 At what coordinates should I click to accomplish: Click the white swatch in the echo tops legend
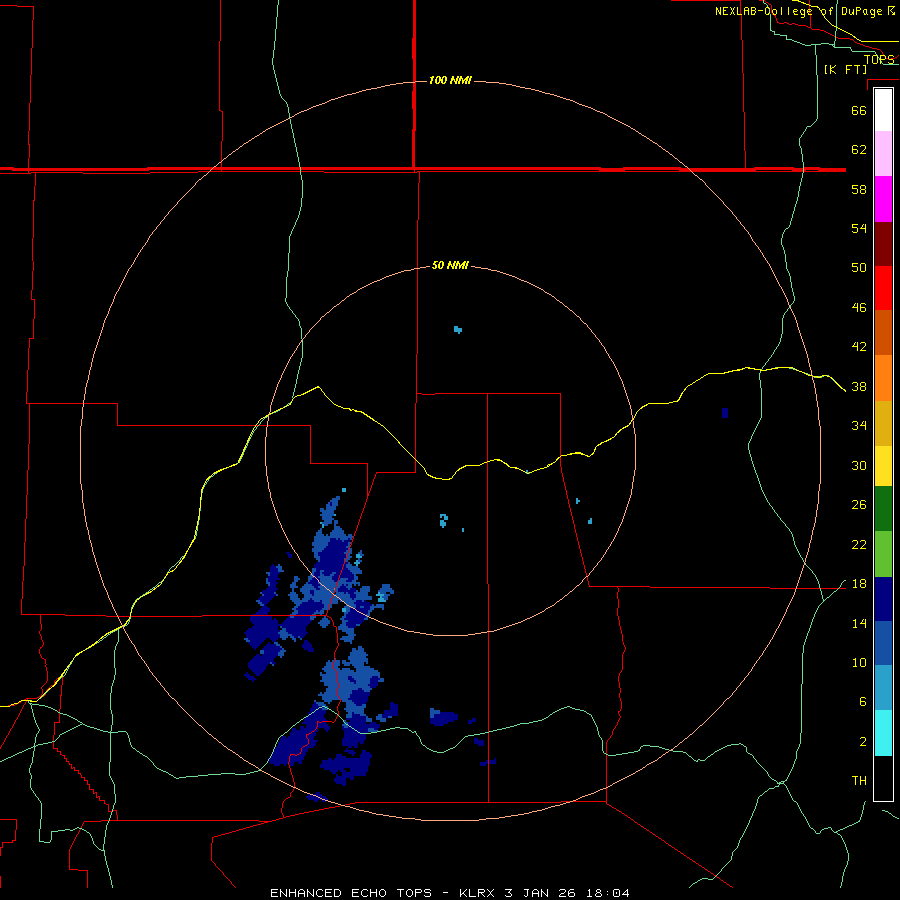click(x=883, y=110)
